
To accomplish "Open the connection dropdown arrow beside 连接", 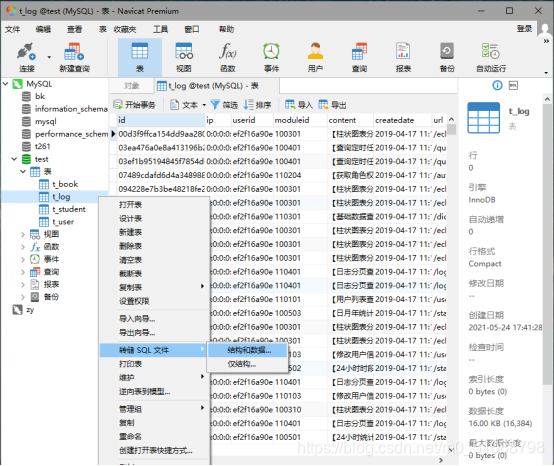I will click(49, 57).
